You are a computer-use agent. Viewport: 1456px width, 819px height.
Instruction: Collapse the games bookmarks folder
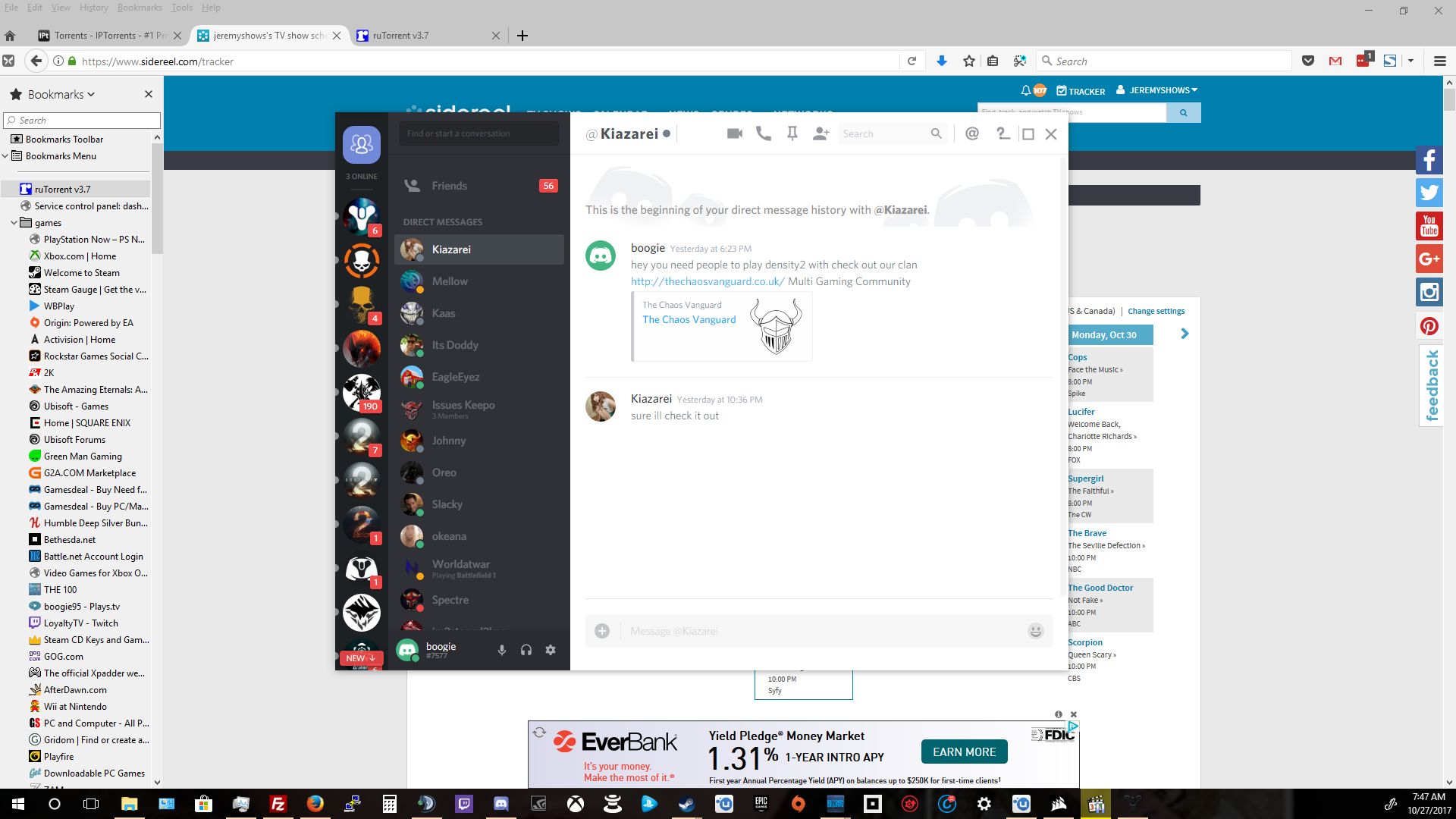click(14, 223)
